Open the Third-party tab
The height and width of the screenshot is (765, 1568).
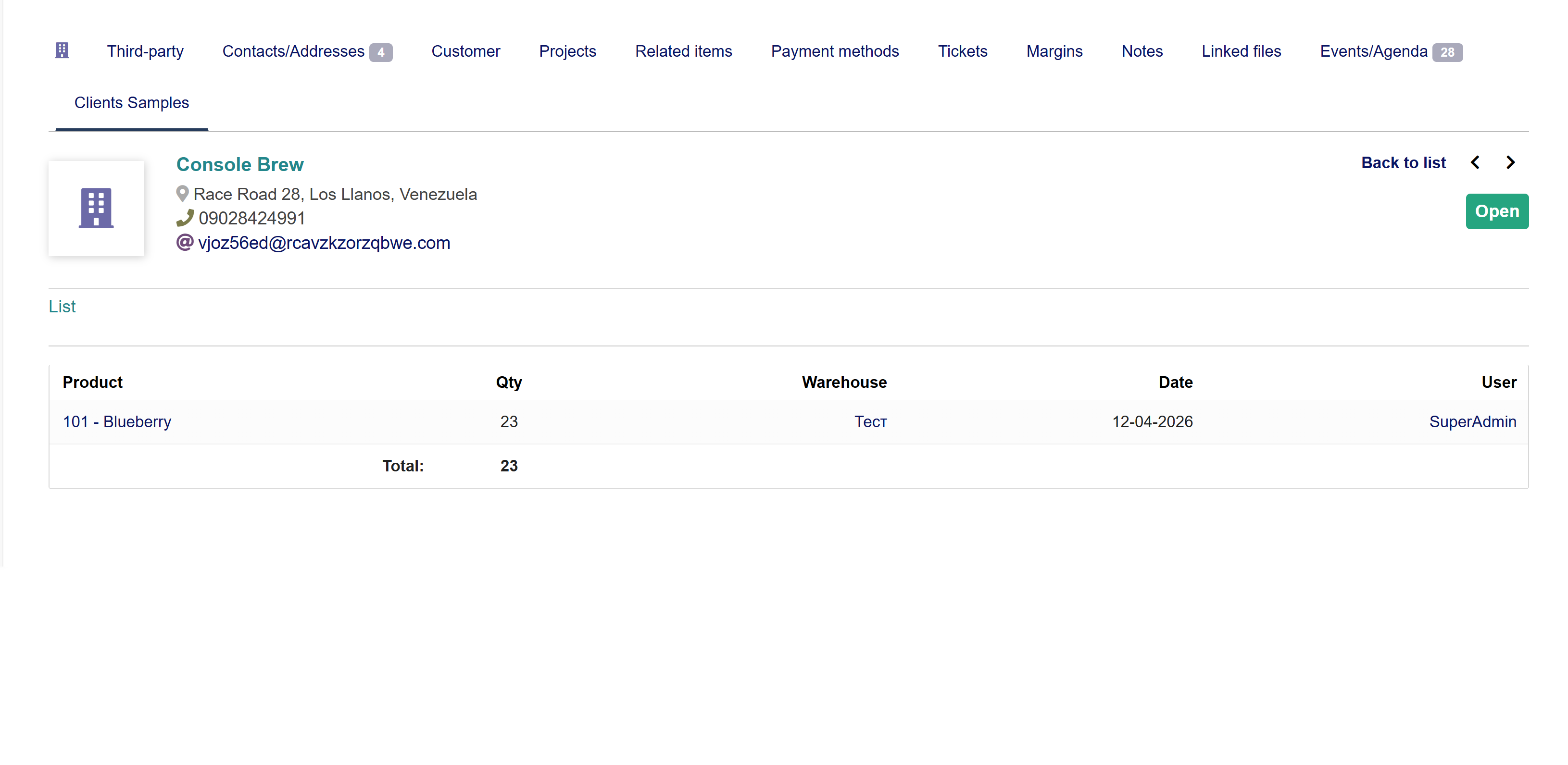(x=145, y=51)
